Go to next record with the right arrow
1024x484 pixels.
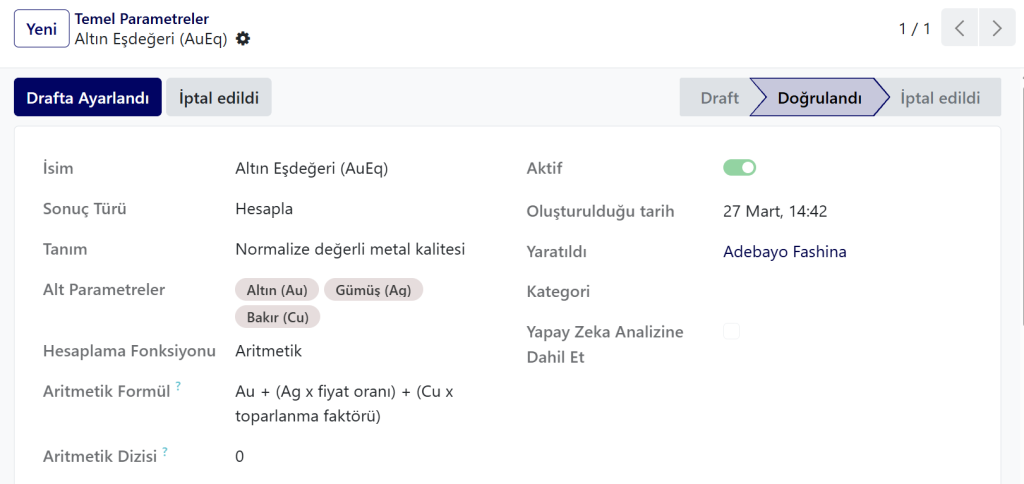pyautogui.click(x=997, y=29)
